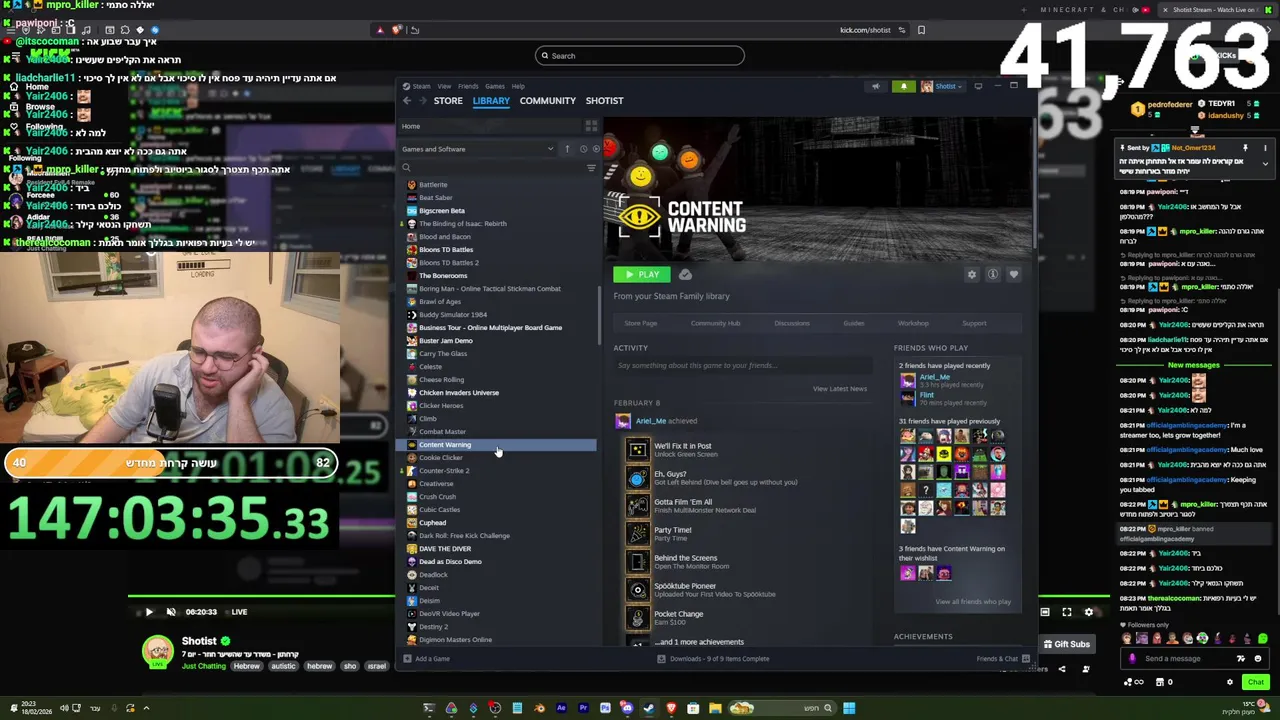Open Friends & Chat in Steam
Screen dimensions: 1280x720
point(1002,659)
